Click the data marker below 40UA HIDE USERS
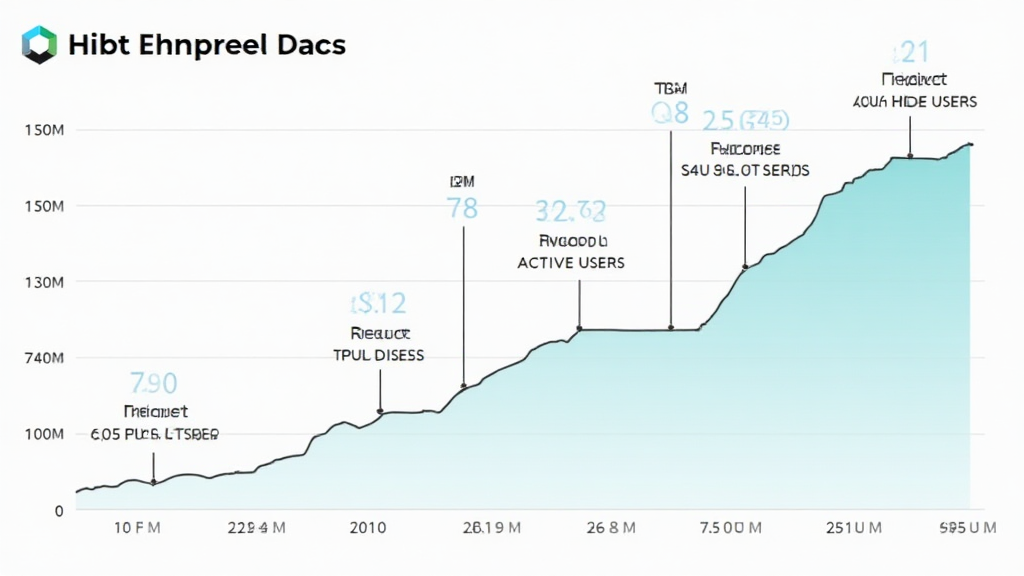Screen dimensions: 1024x576 910,157
